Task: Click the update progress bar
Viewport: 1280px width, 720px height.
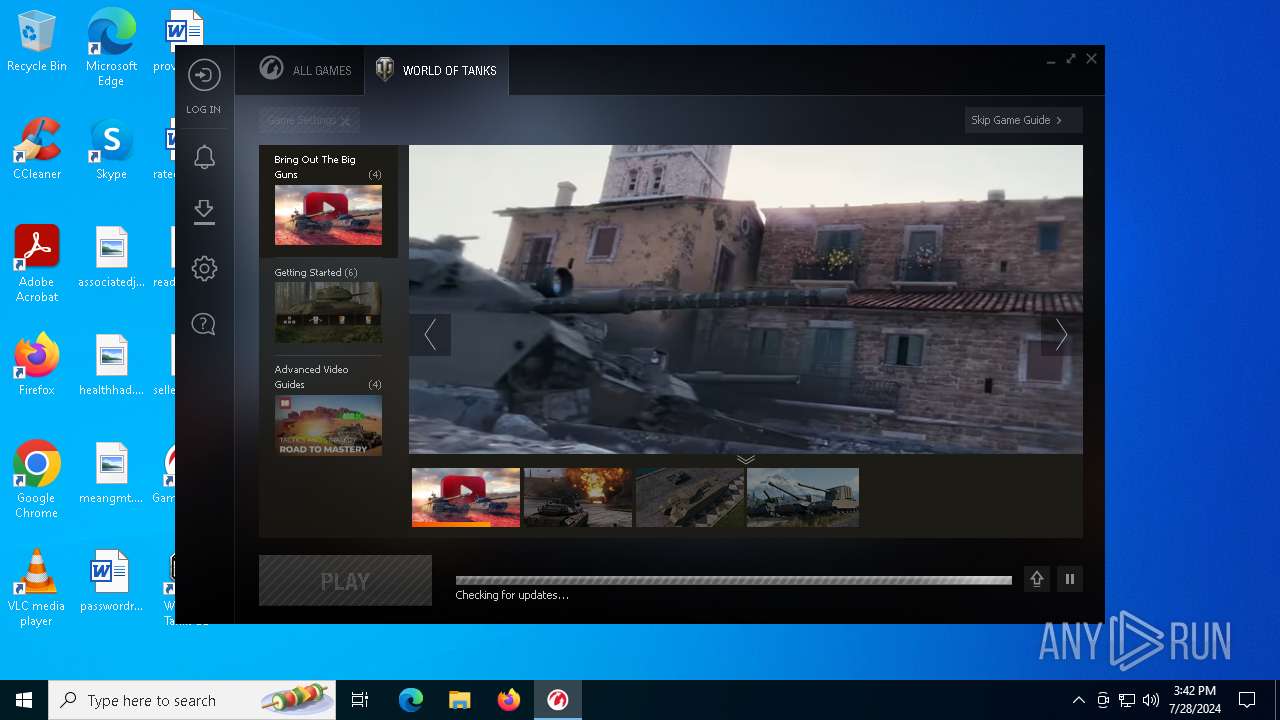Action: [x=734, y=580]
